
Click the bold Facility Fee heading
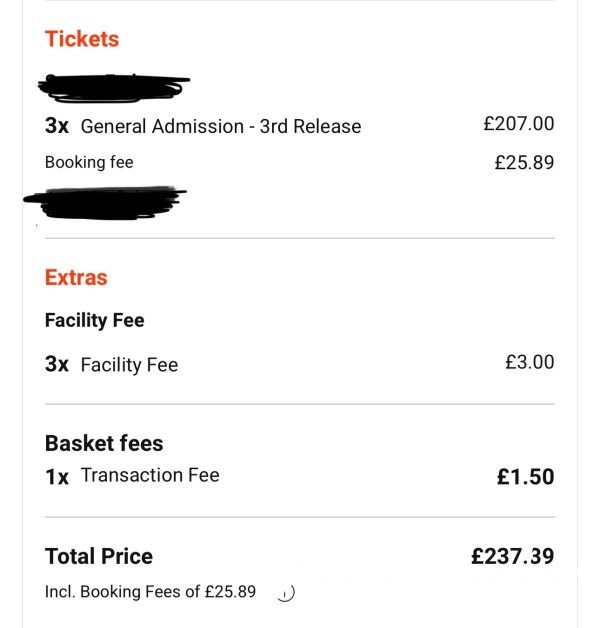pos(95,320)
